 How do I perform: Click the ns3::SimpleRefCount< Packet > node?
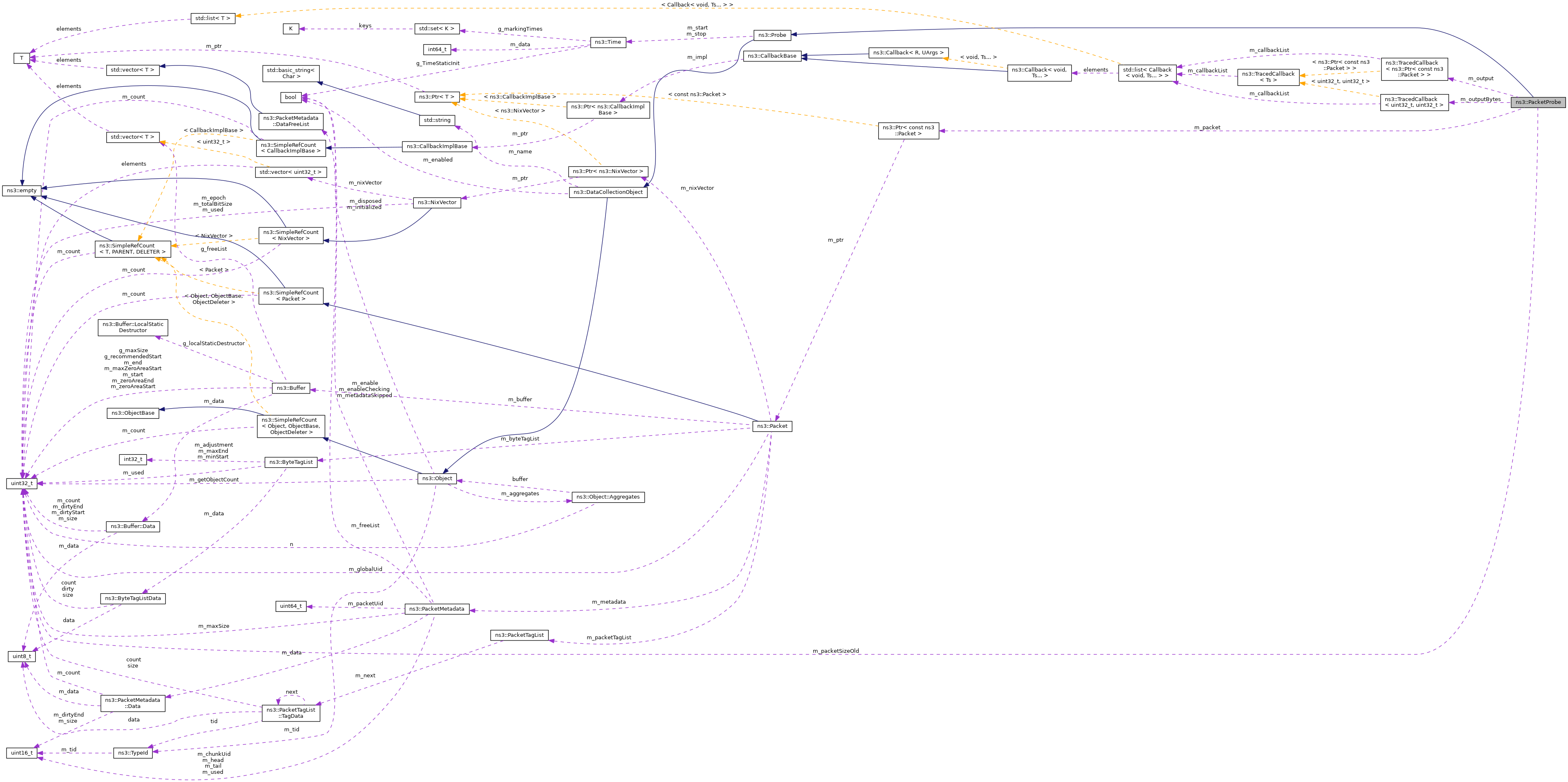point(291,296)
